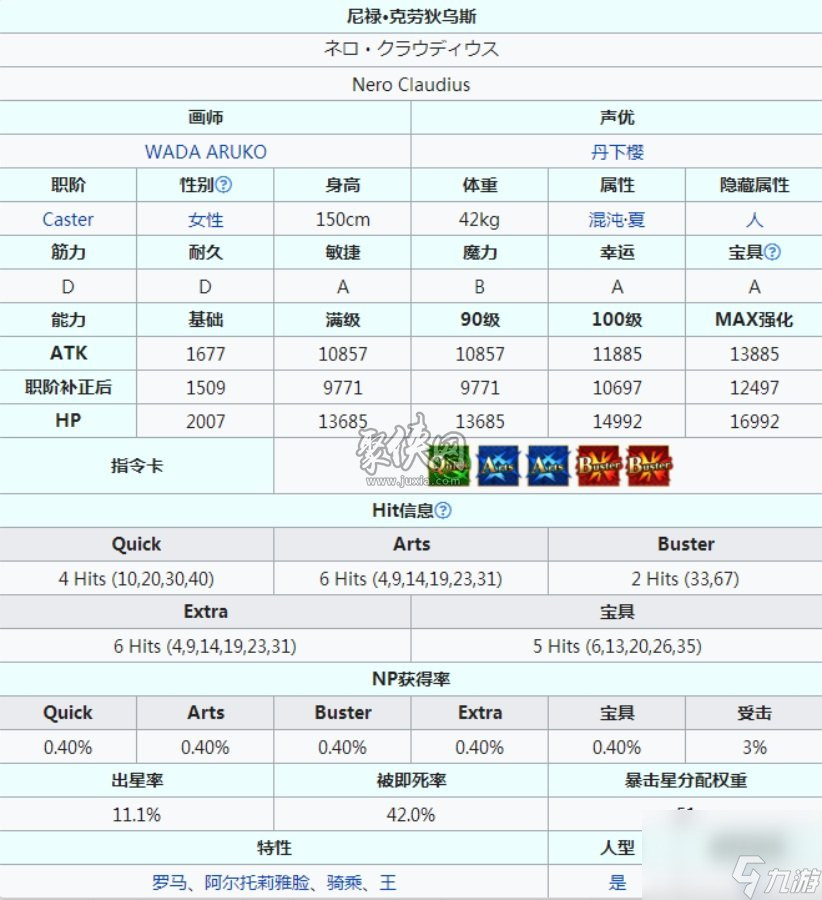Click the class-adjusted base value 1509

point(206,388)
